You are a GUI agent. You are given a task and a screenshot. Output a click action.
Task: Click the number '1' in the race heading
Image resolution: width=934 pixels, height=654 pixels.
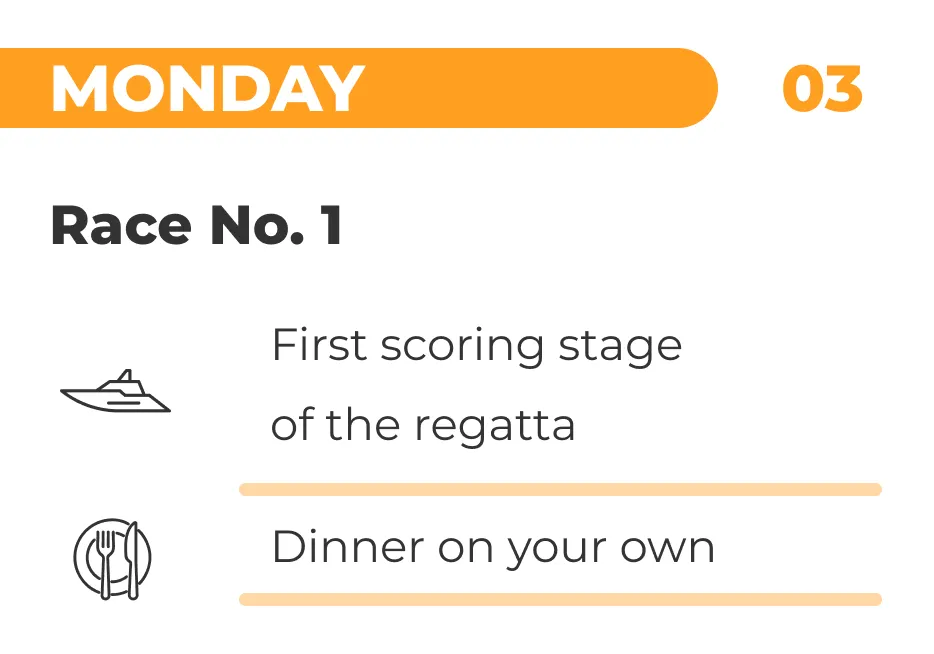click(x=331, y=226)
